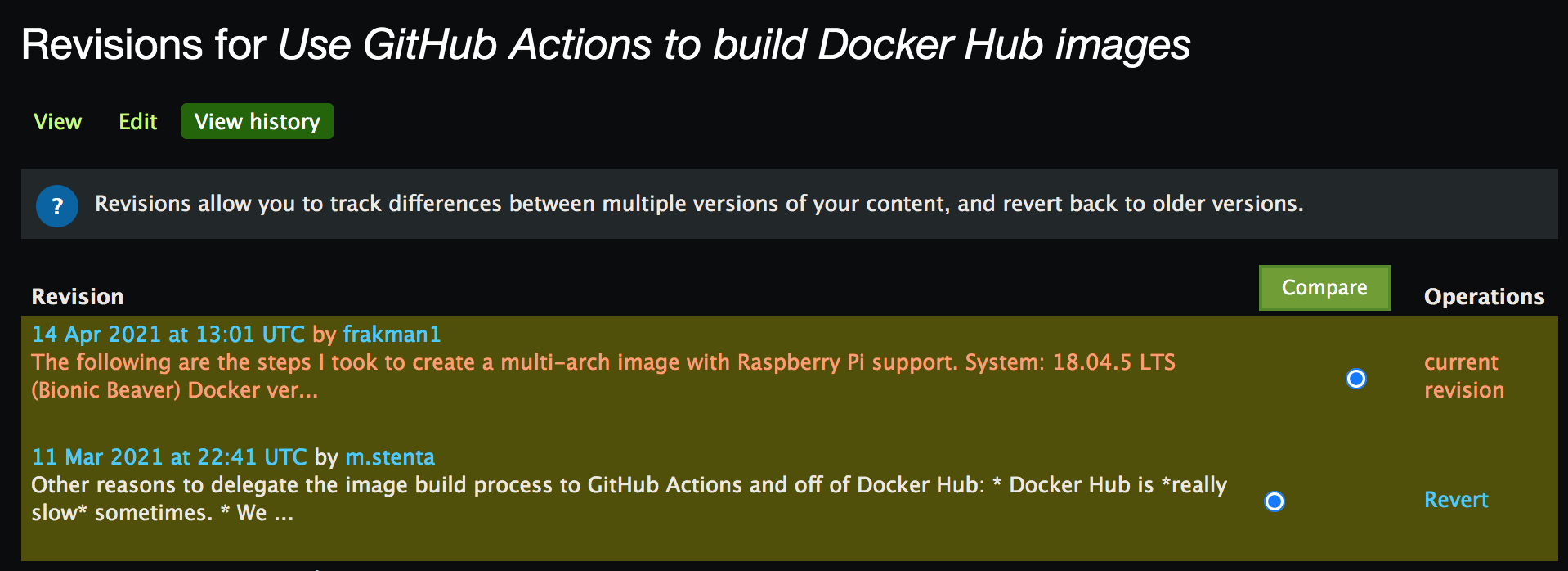The width and height of the screenshot is (1568, 571).
Task: Click the View history tab
Action: 257,122
